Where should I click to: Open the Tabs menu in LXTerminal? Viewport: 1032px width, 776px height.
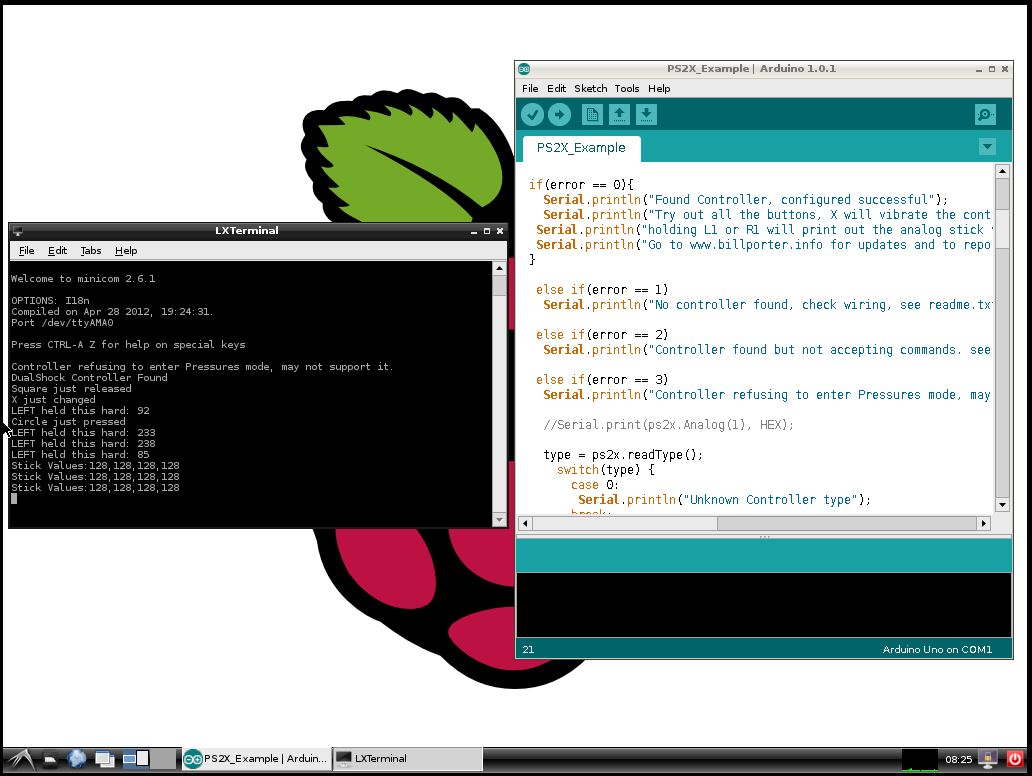(91, 251)
